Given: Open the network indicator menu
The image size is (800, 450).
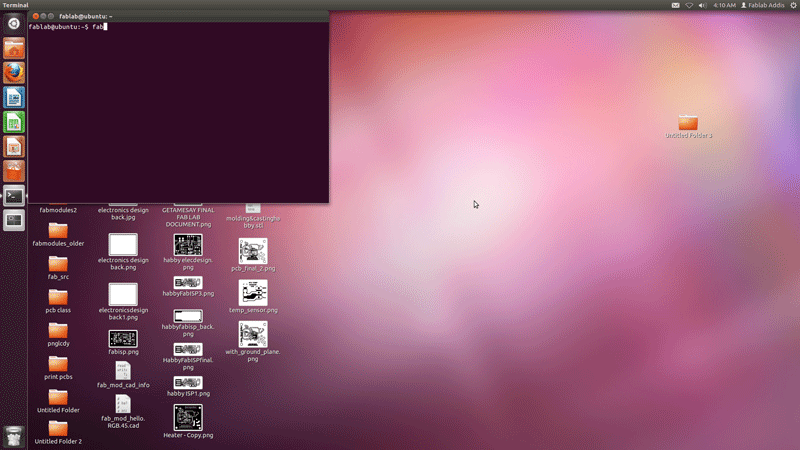Looking at the screenshot, I should [x=689, y=5].
